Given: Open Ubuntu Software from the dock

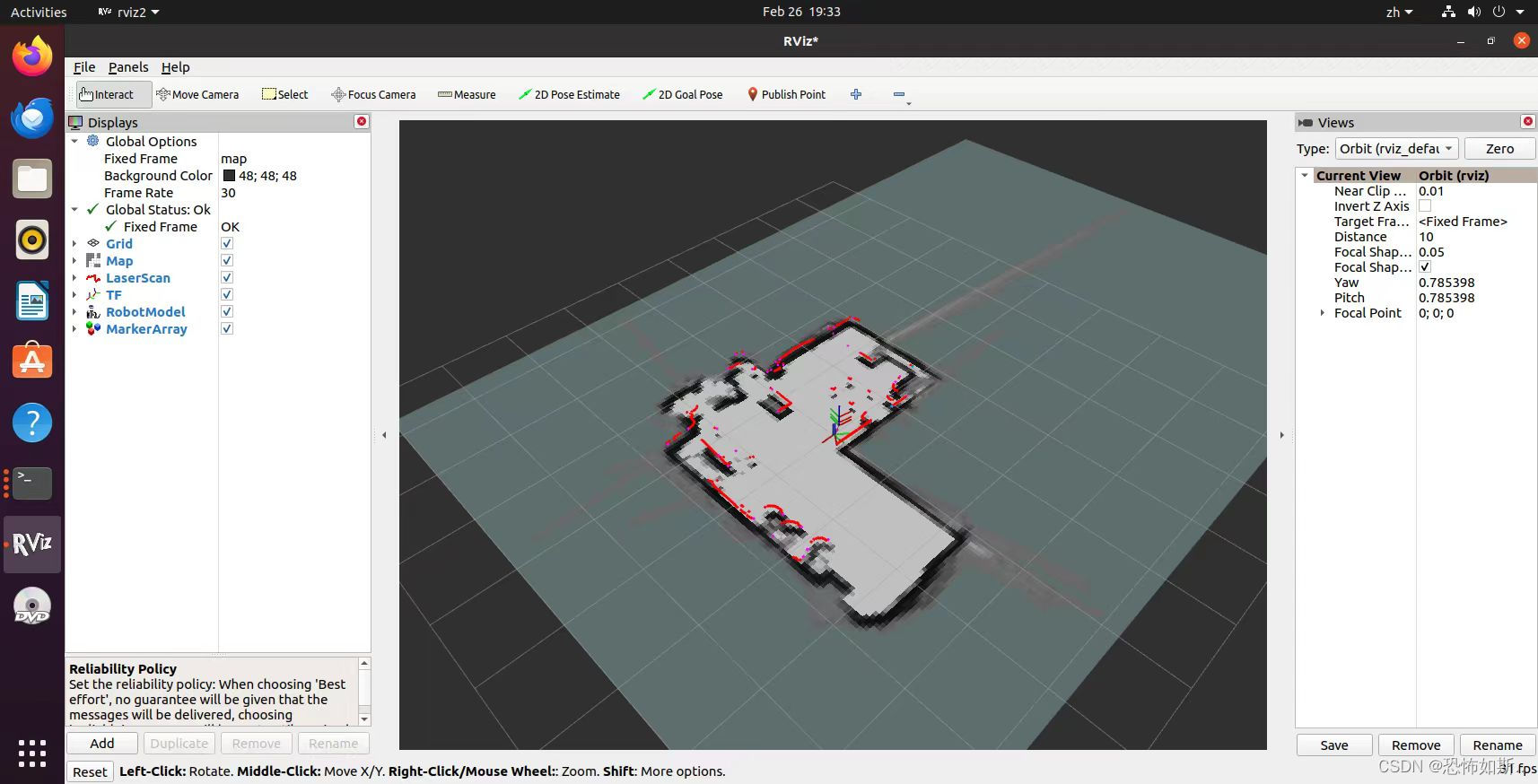Looking at the screenshot, I should point(32,362).
